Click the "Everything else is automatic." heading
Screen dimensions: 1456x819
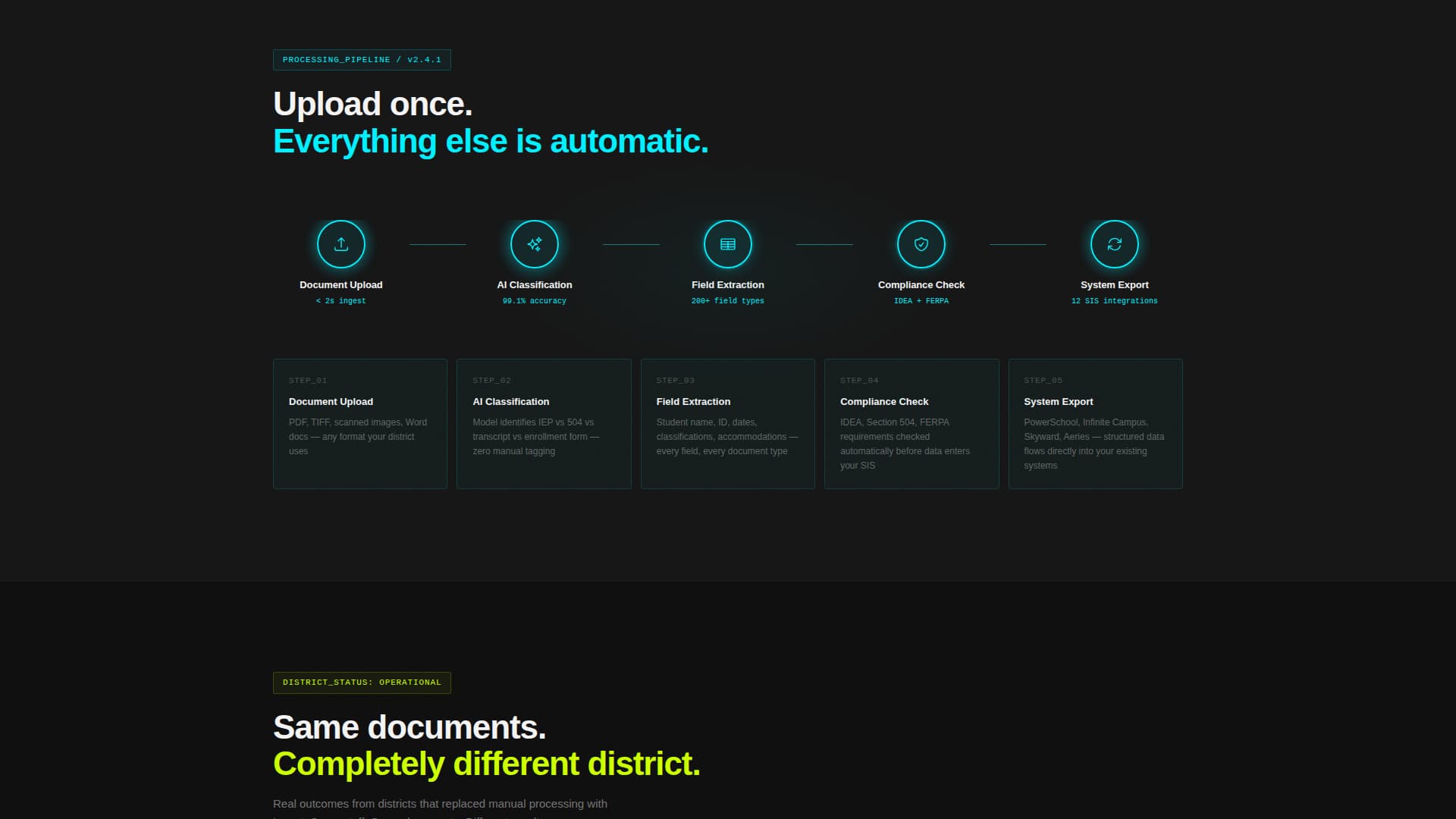tap(491, 142)
